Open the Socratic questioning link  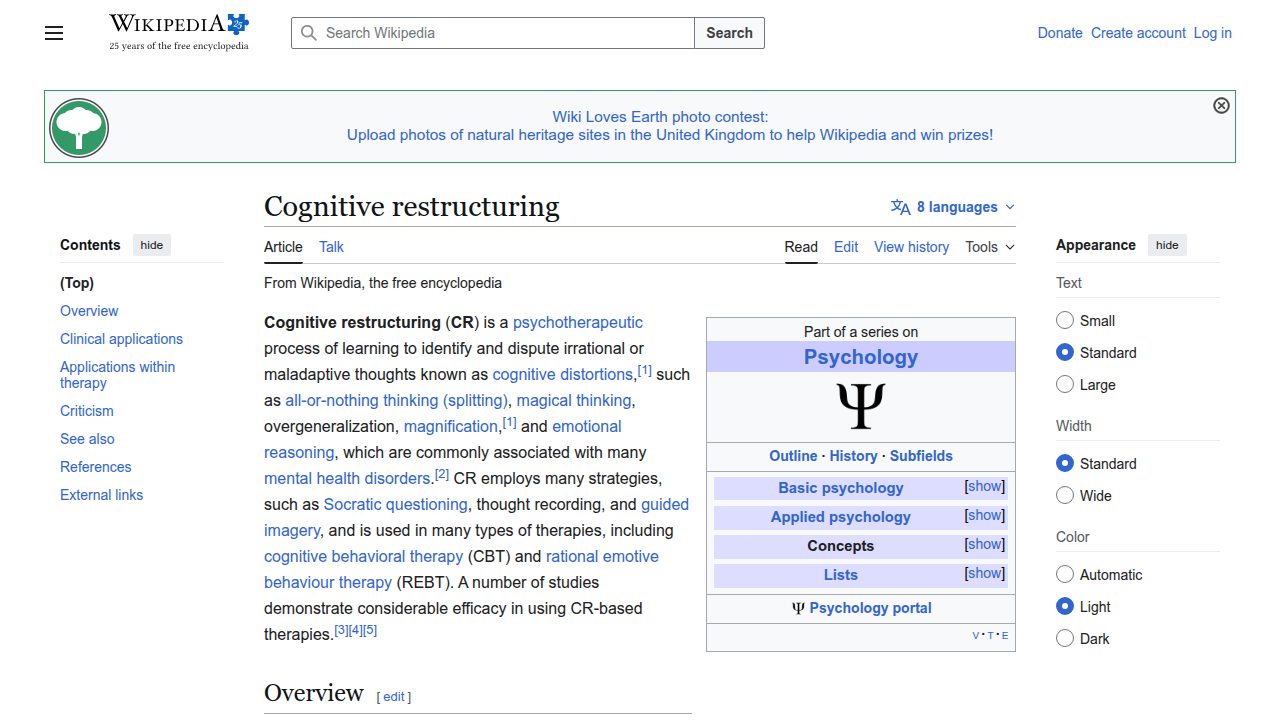pos(396,504)
